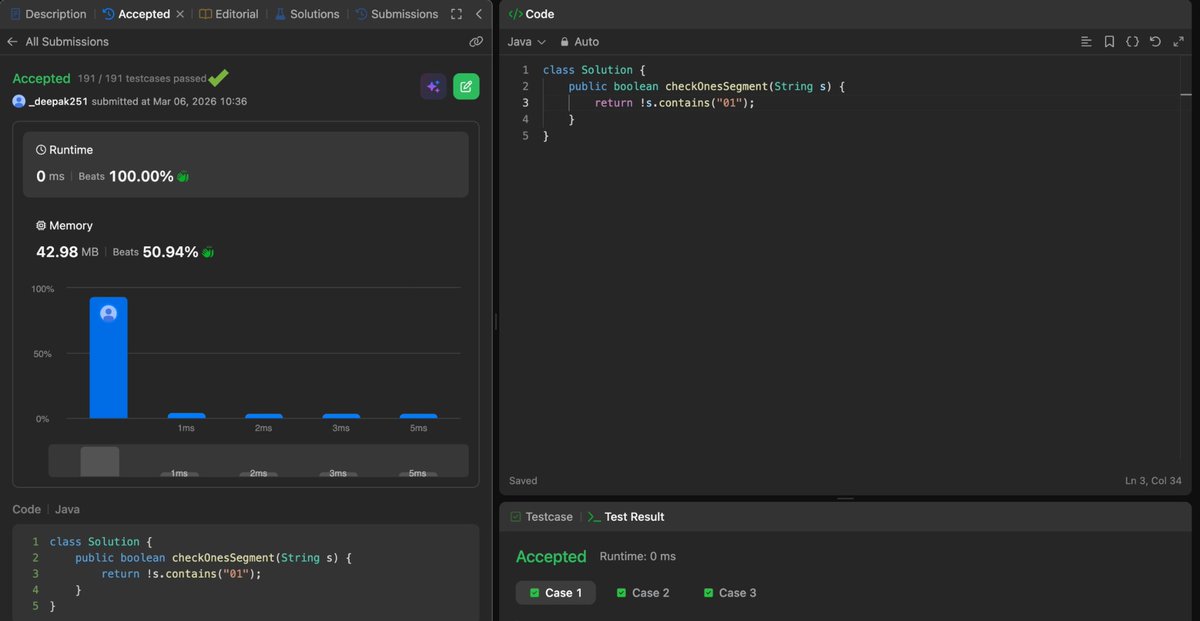Screen dimensions: 1200x621
Task: Click the Runtime clock icon
Action: click(x=41, y=150)
